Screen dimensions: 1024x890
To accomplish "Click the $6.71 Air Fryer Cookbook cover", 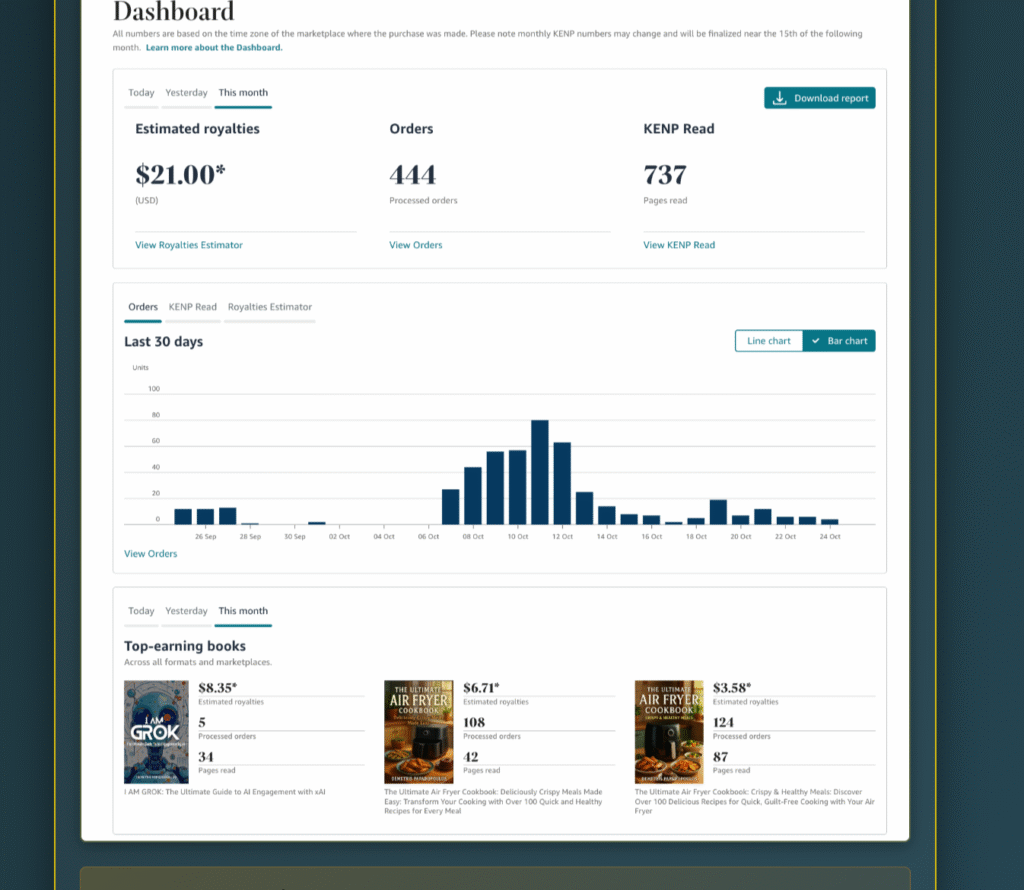I will pos(418,732).
